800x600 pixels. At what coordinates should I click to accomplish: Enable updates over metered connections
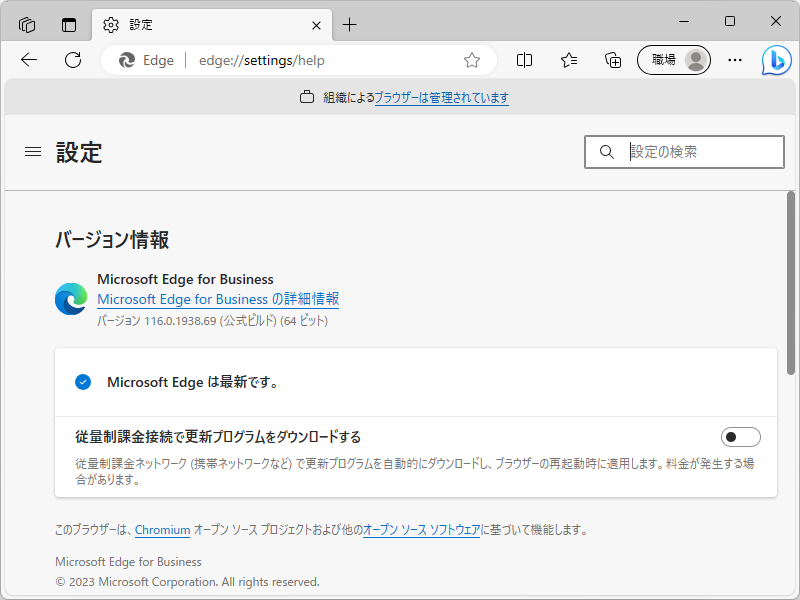pos(741,436)
